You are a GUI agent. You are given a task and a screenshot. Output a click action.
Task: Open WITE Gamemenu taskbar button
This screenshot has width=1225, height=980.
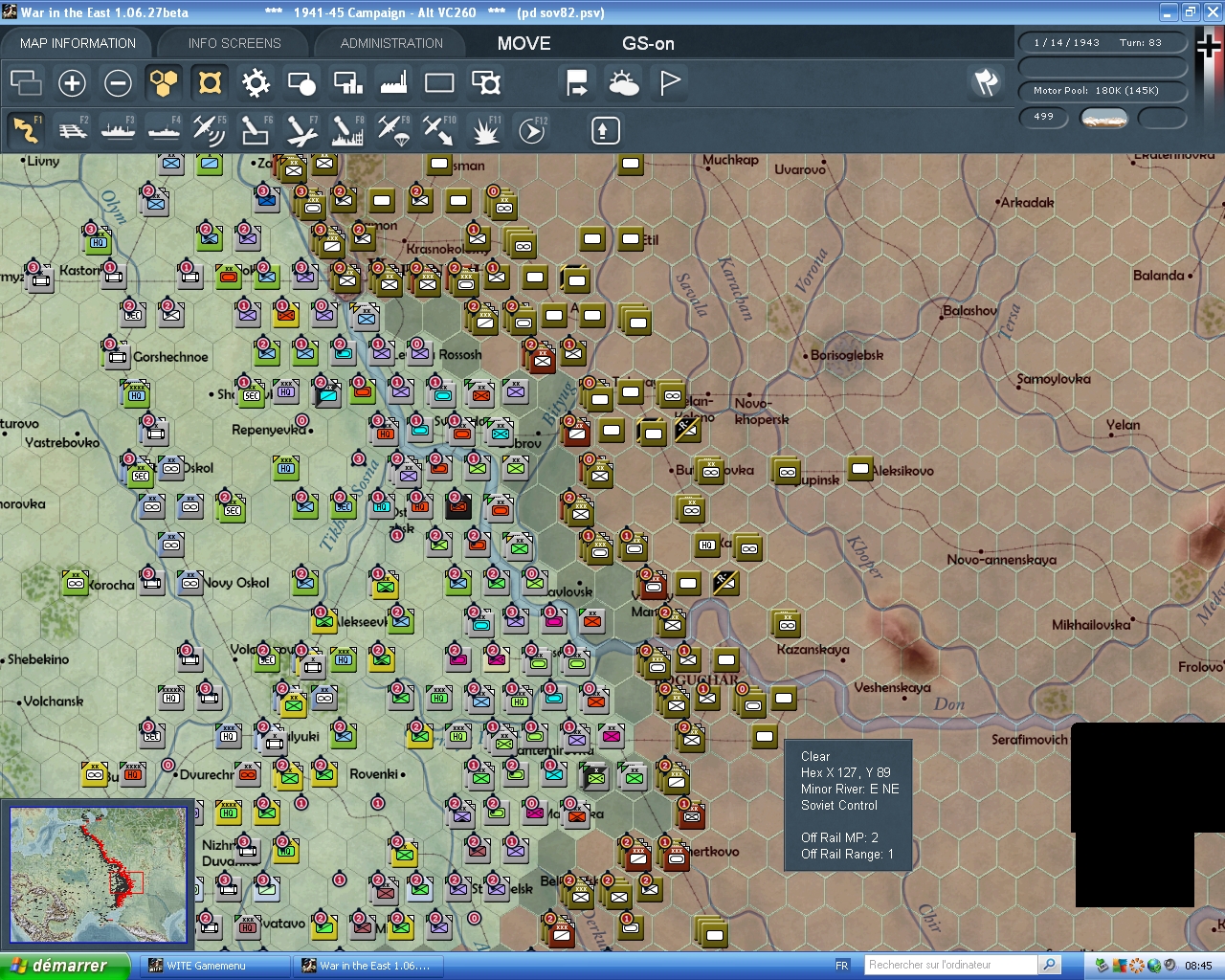tap(215, 966)
